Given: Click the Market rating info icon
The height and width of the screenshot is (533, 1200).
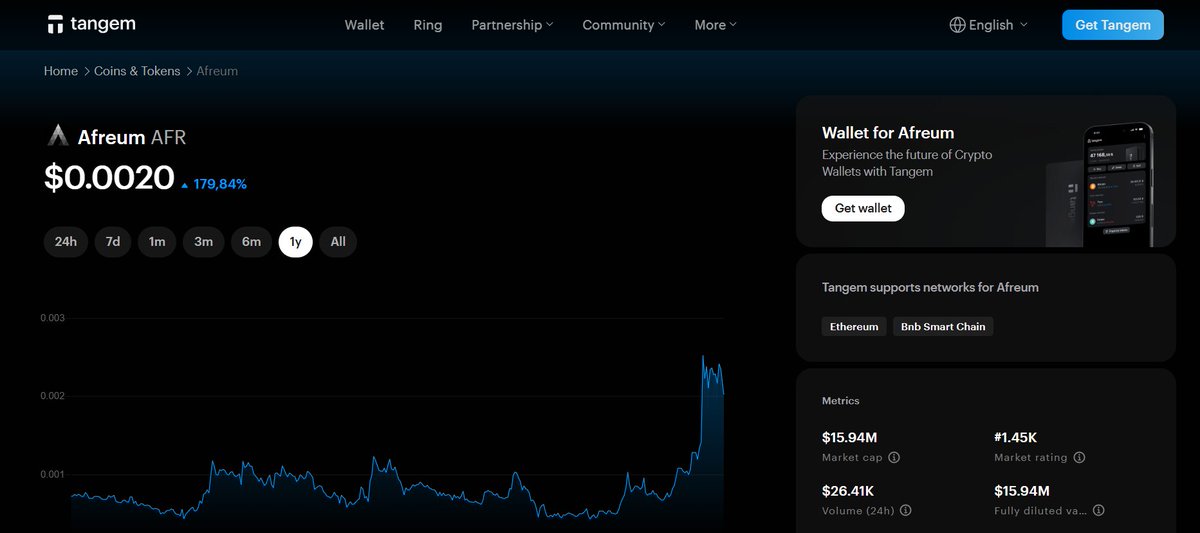Looking at the screenshot, I should 1078,457.
